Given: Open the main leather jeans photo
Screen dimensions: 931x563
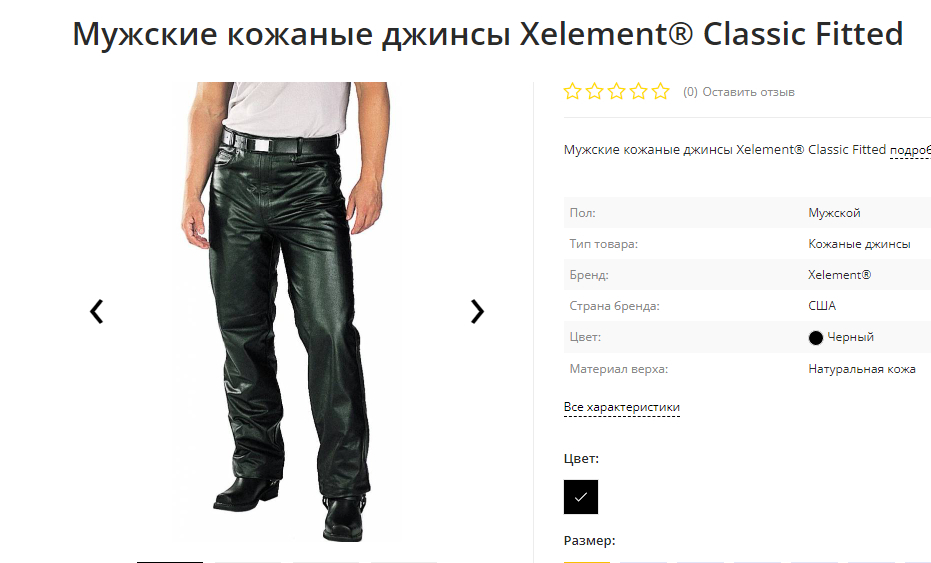Looking at the screenshot, I should (x=287, y=312).
